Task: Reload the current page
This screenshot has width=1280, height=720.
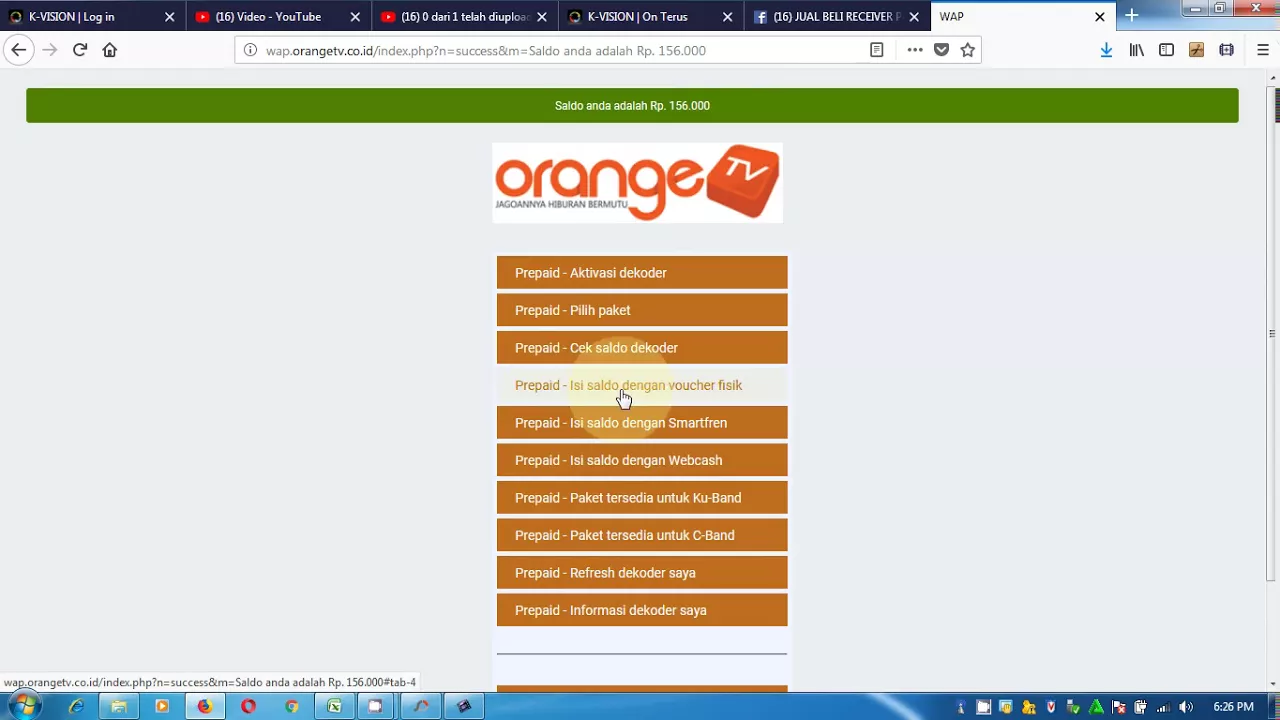Action: click(80, 50)
